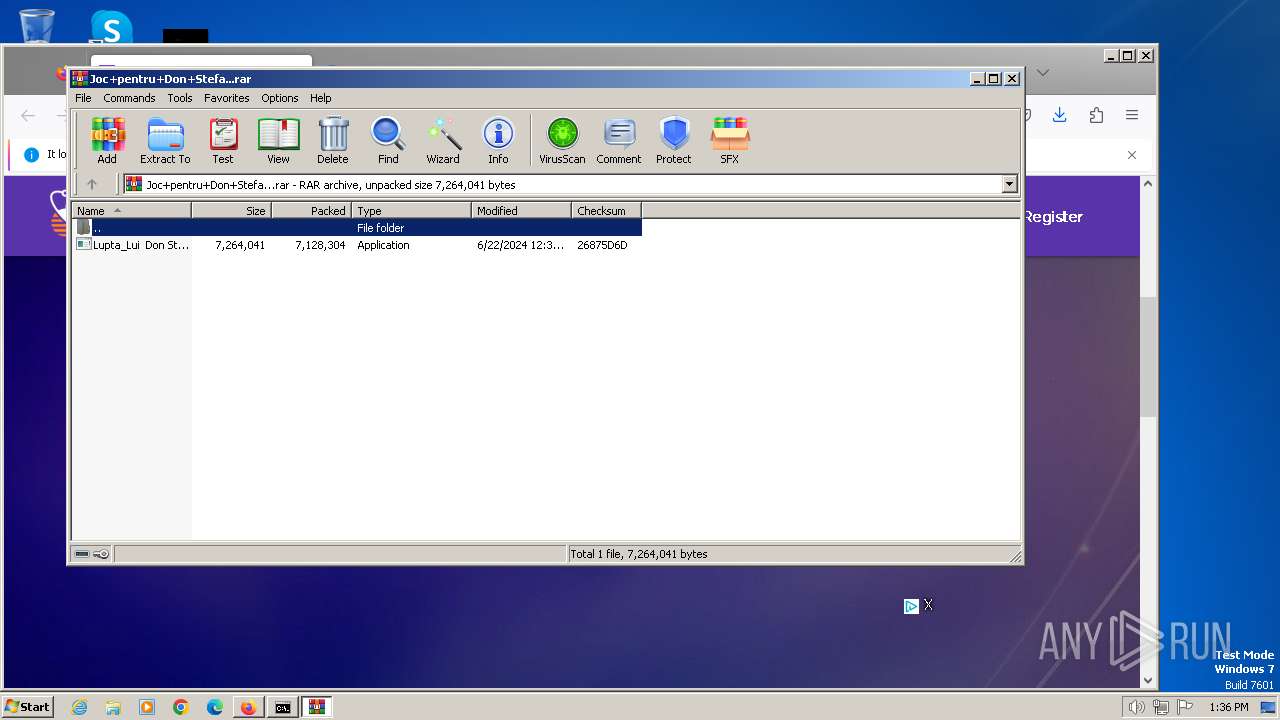Click the Test archive icon
Screen dimensions: 1280x720
(x=222, y=140)
